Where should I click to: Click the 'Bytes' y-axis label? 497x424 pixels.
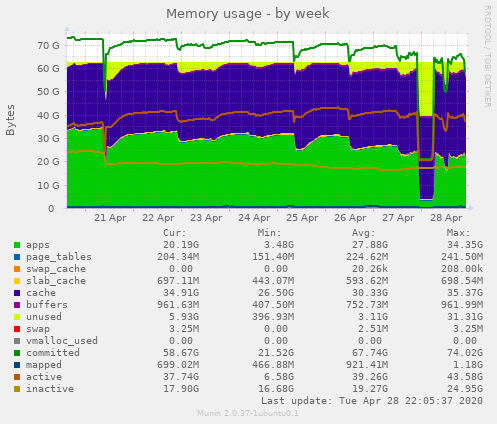(x=10, y=120)
